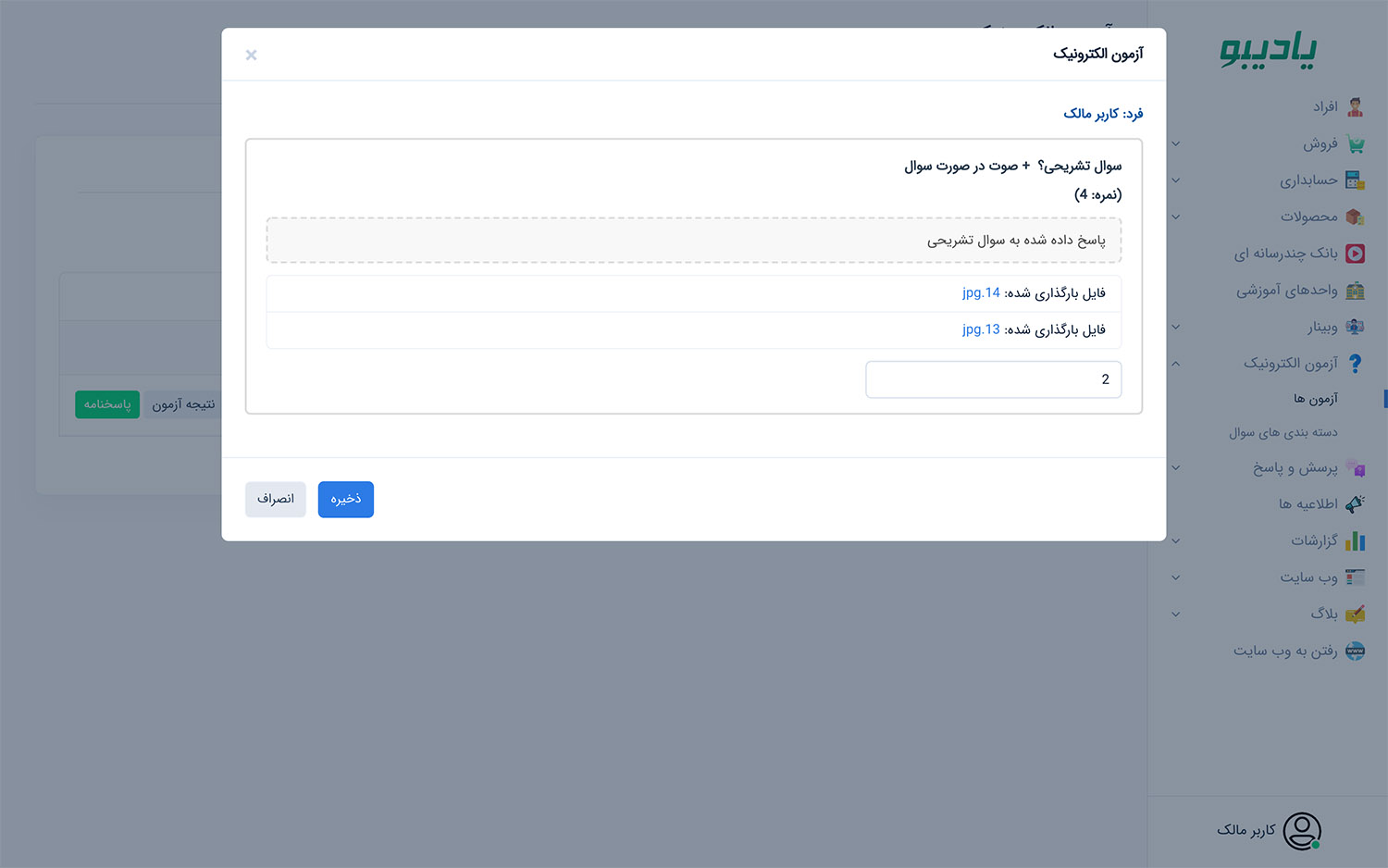Image resolution: width=1388 pixels, height=868 pixels.
Task: Open دسته بندی های سوال submenu item
Action: [1283, 432]
